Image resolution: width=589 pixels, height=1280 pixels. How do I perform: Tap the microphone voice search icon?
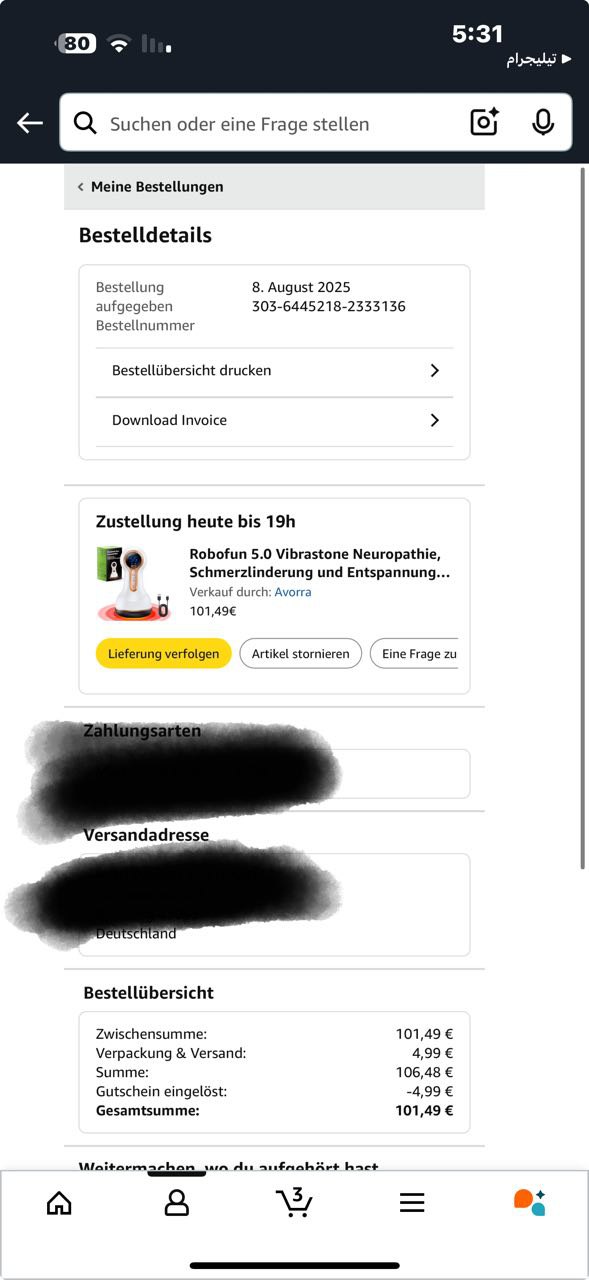543,122
